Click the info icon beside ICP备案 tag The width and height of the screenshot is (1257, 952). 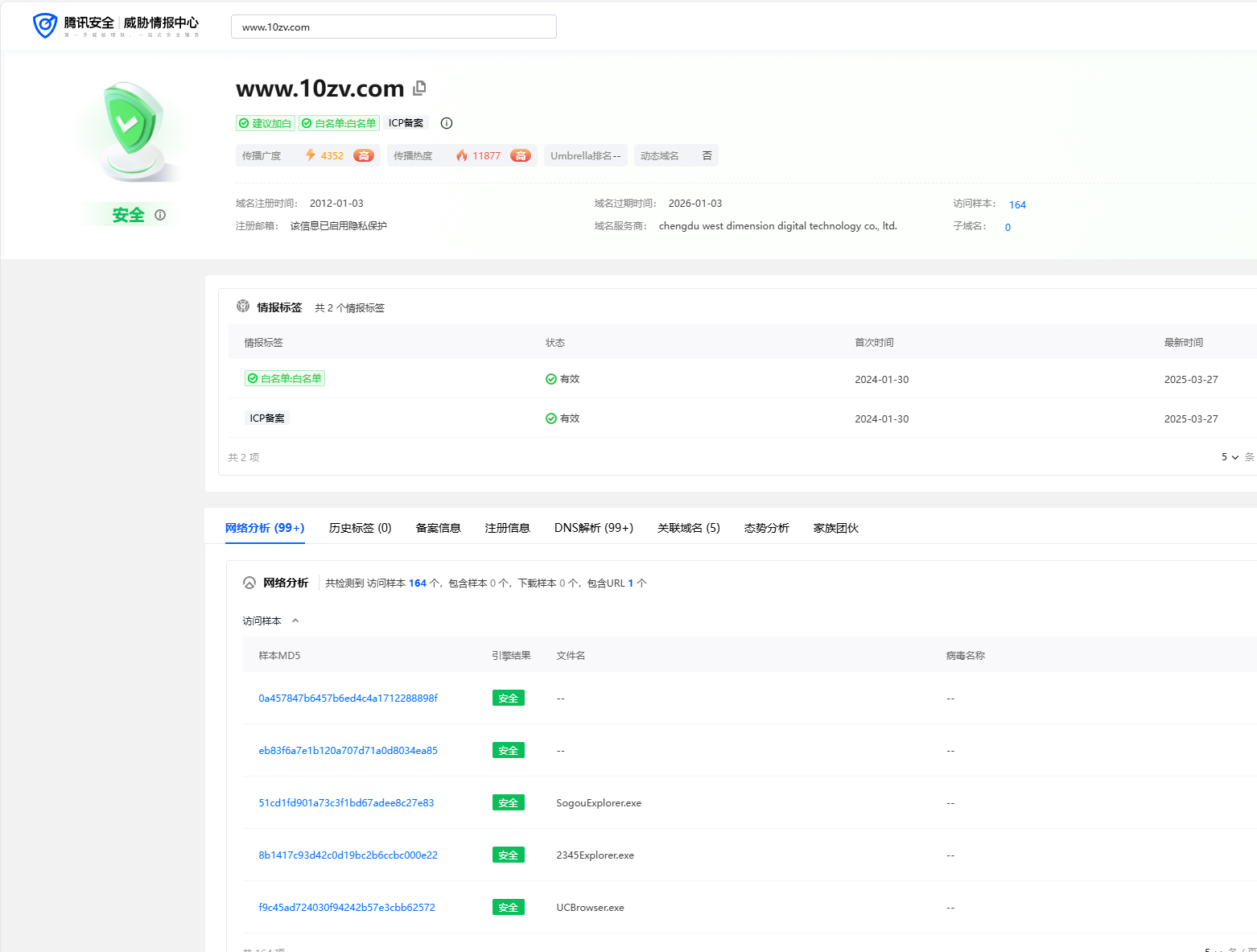447,123
